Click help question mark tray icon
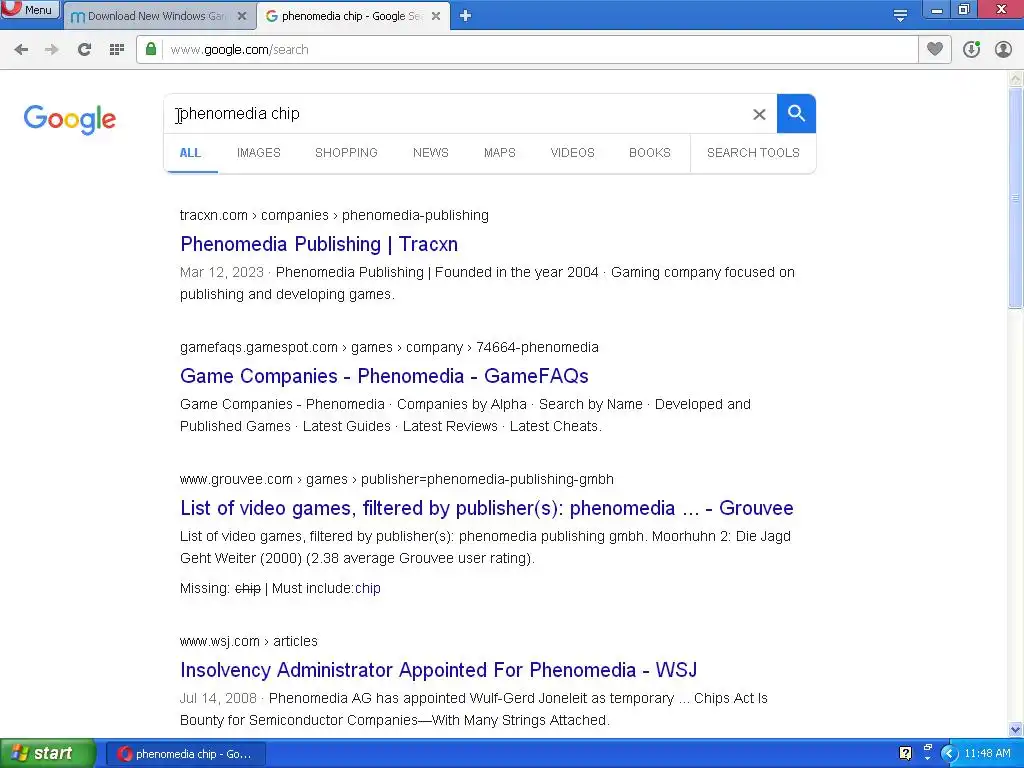The width and height of the screenshot is (1024, 768). [x=905, y=754]
